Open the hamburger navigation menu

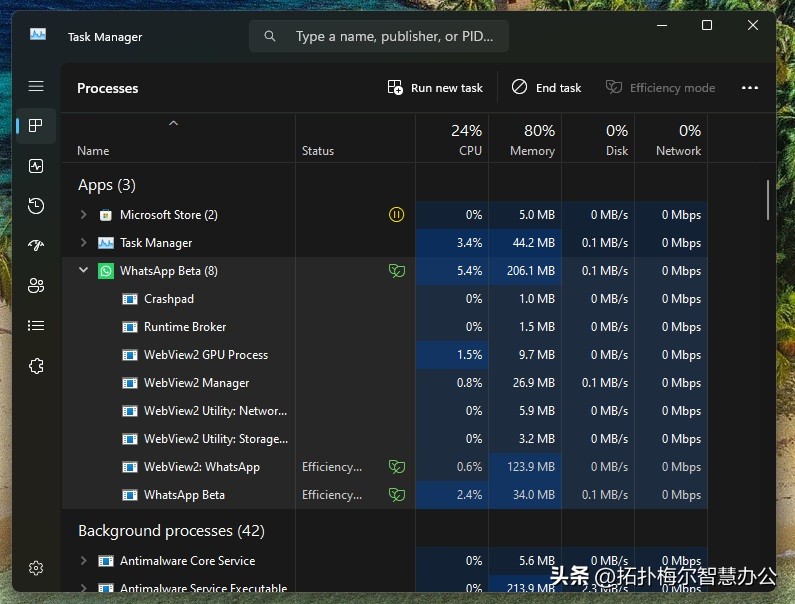click(x=35, y=86)
